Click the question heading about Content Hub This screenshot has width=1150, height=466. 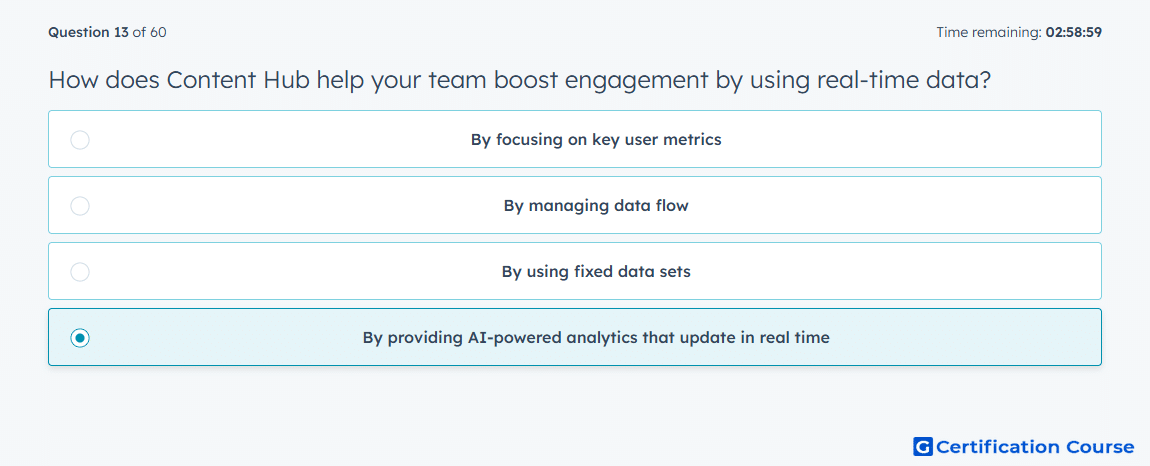tap(520, 80)
